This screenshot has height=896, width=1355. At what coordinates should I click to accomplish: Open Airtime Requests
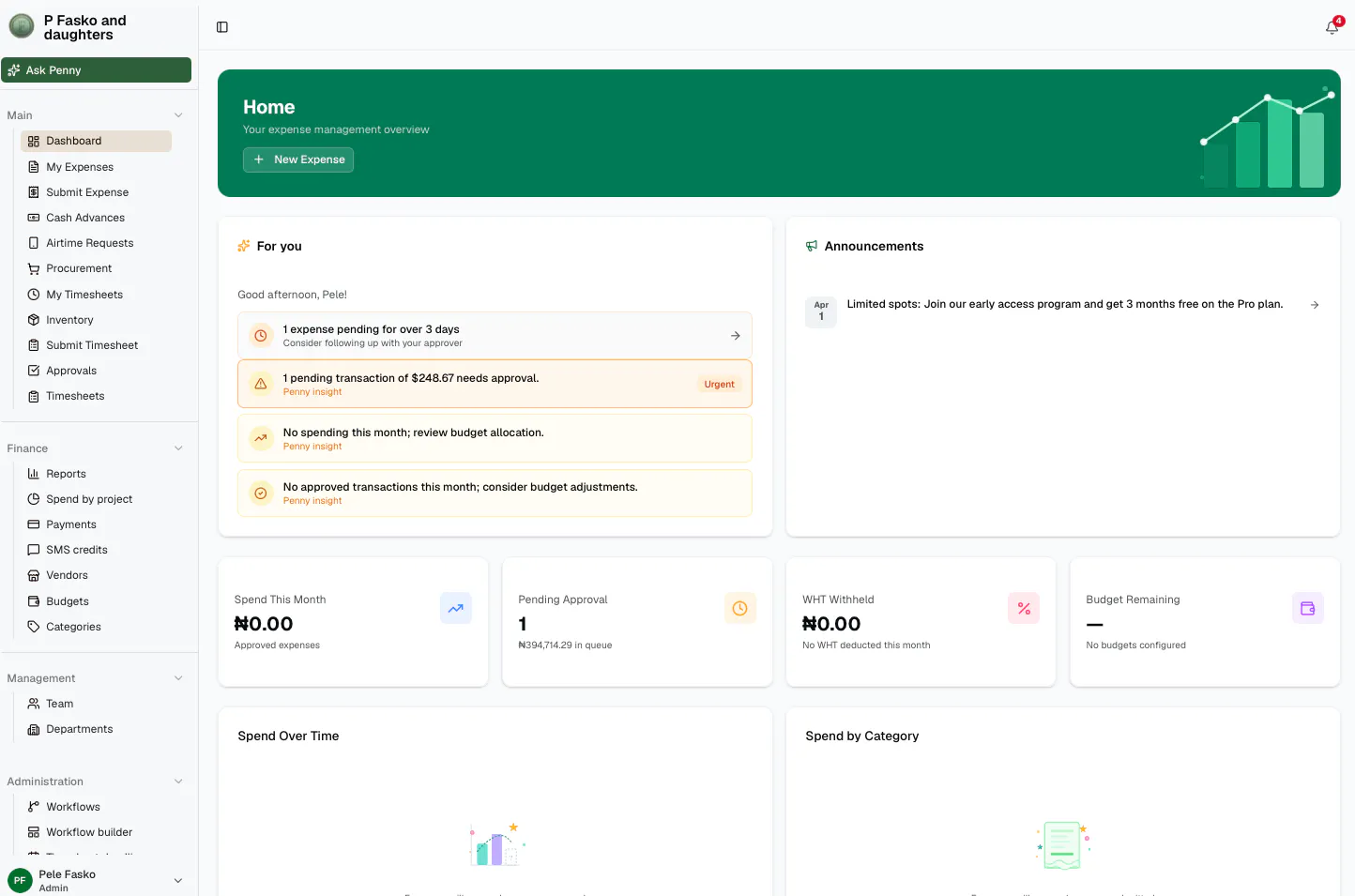tap(96, 243)
